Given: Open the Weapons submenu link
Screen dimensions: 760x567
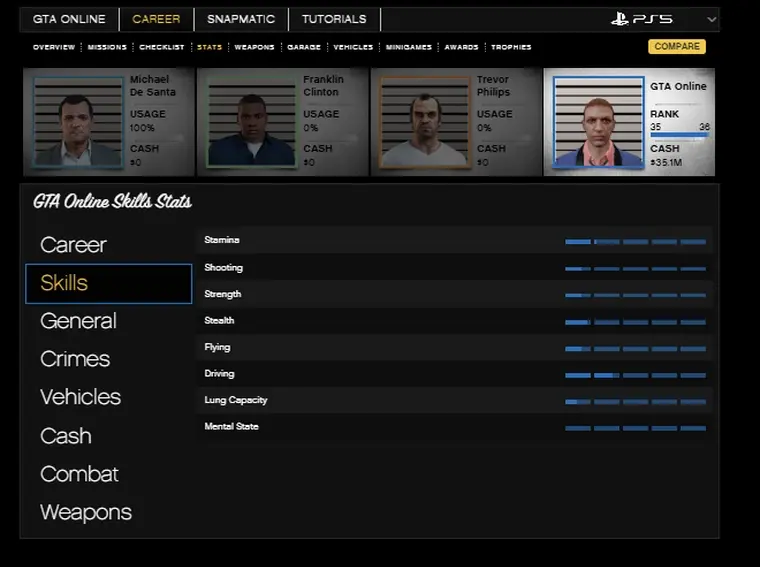Looking at the screenshot, I should [x=254, y=47].
